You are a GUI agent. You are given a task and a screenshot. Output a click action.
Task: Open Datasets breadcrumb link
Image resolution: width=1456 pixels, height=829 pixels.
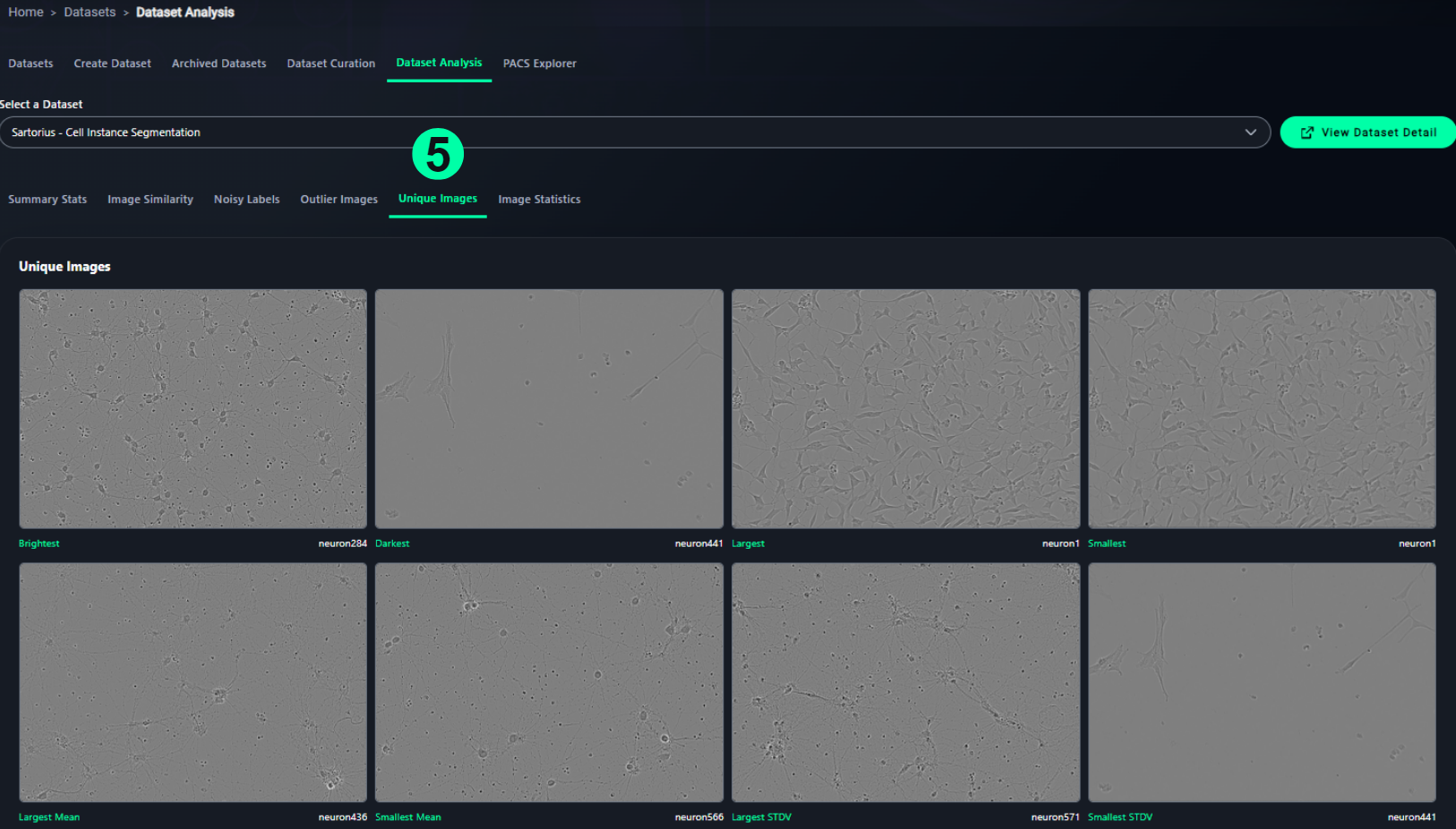90,13
